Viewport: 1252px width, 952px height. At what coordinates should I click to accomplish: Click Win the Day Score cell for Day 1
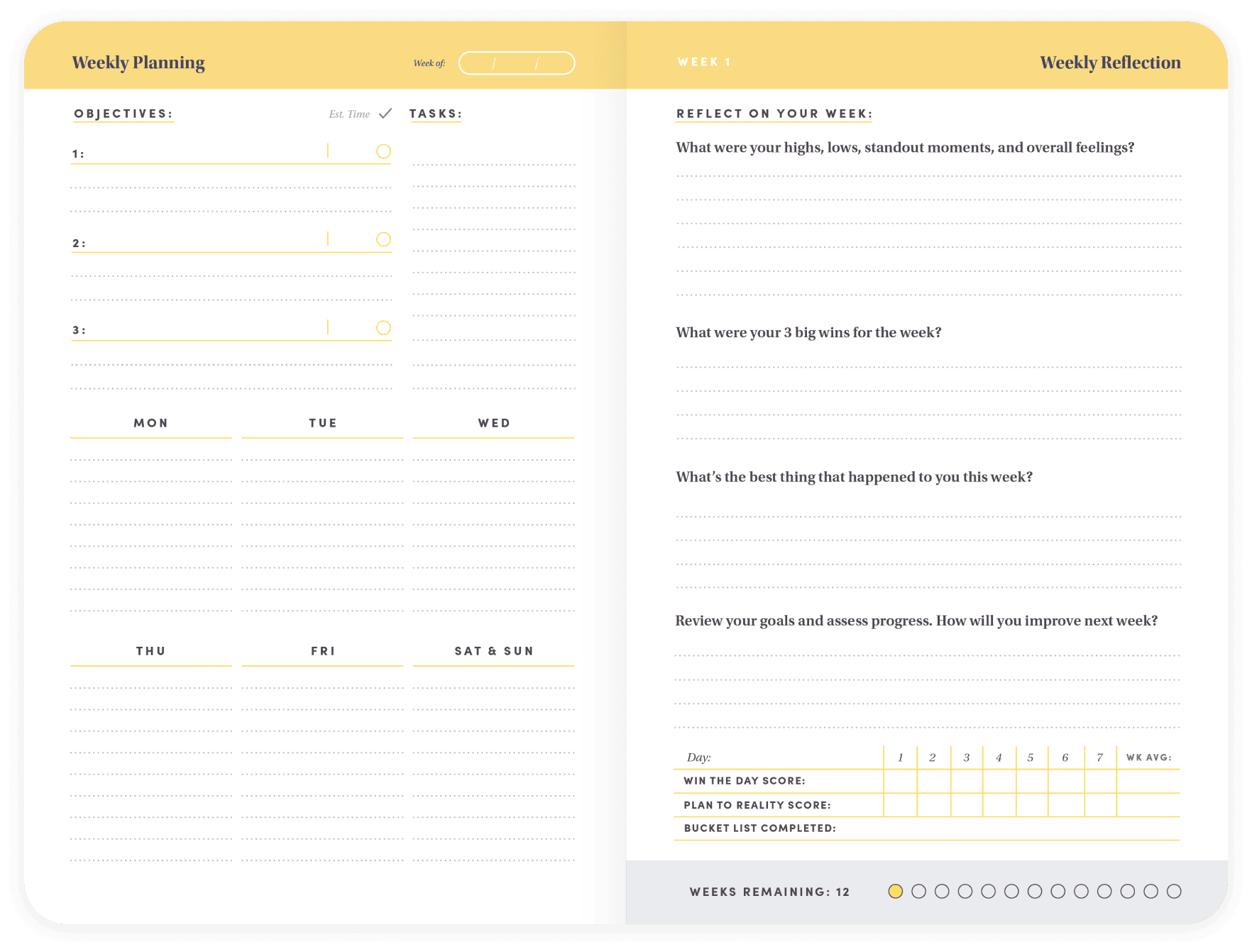coord(900,781)
